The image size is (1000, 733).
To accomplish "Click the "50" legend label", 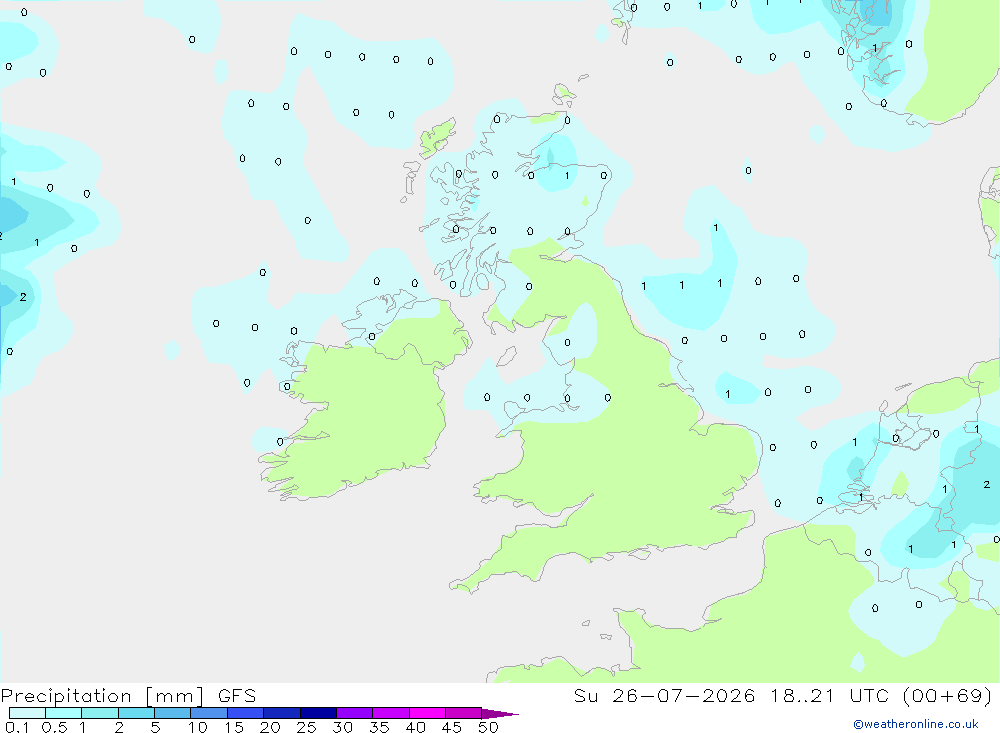I will [488, 727].
